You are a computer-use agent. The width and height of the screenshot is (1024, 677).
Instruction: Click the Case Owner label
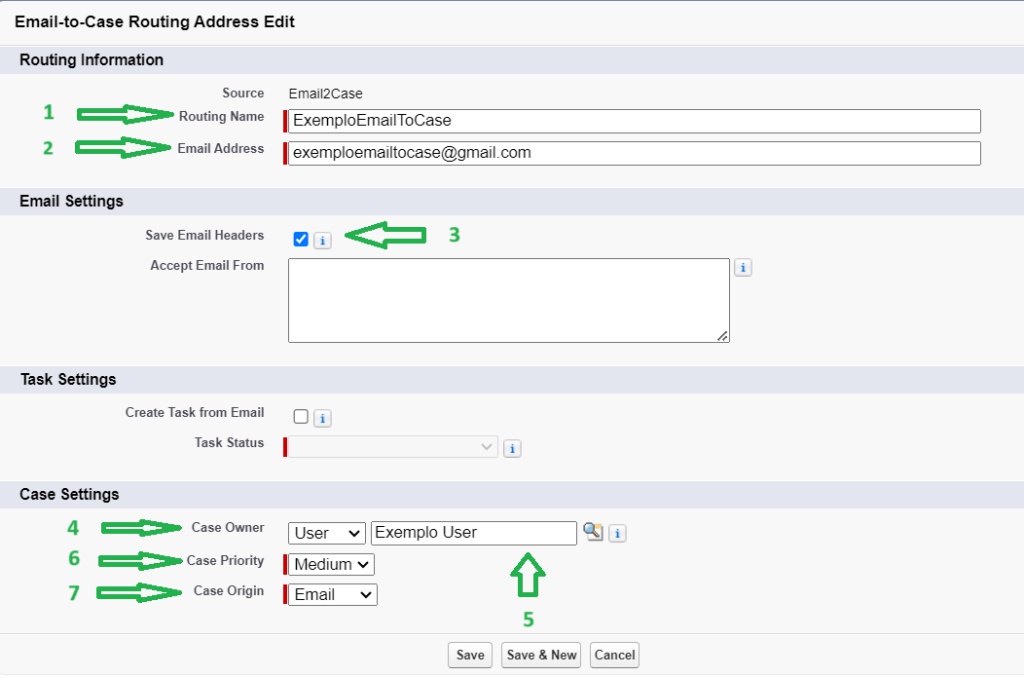click(228, 527)
